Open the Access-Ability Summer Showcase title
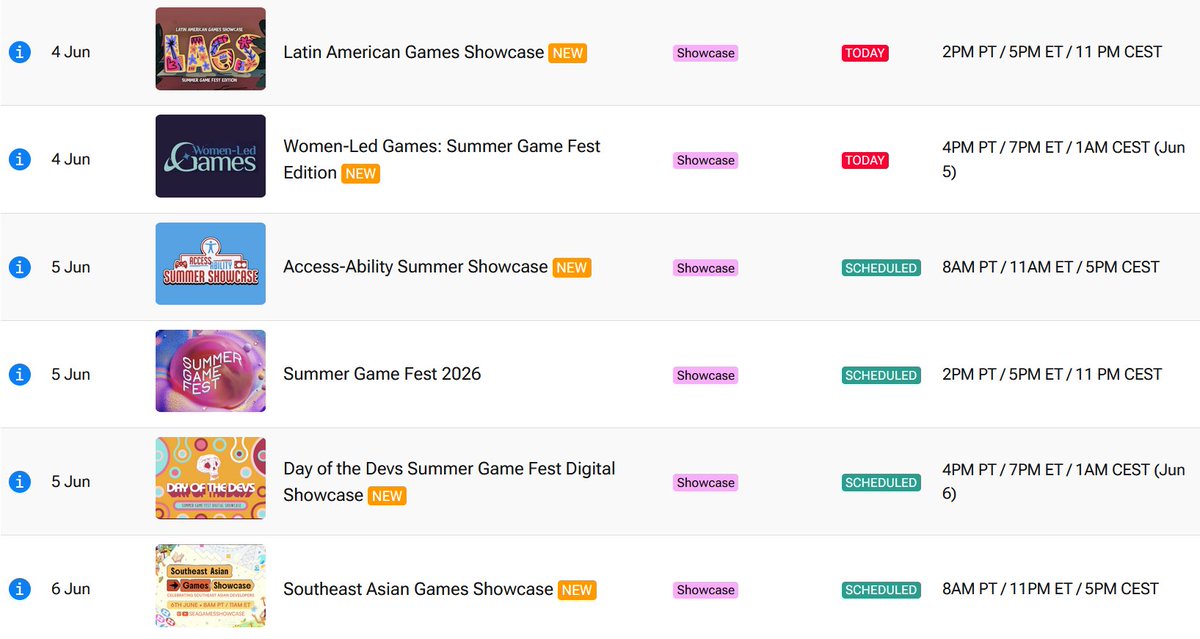Image resolution: width=1200 pixels, height=639 pixels. point(416,267)
